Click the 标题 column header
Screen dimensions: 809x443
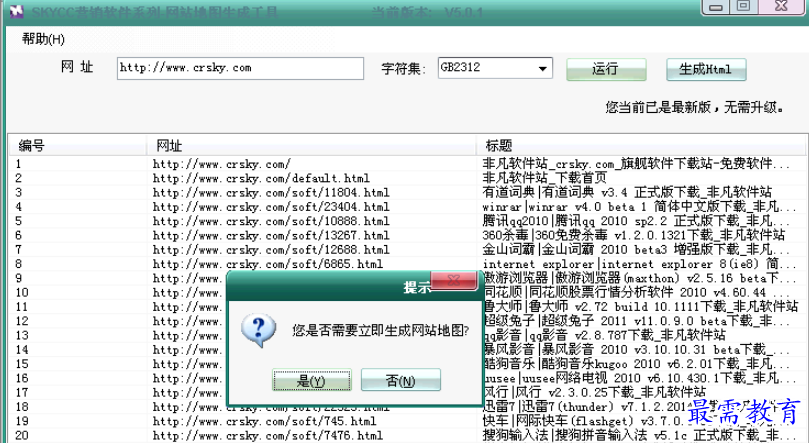coord(642,145)
